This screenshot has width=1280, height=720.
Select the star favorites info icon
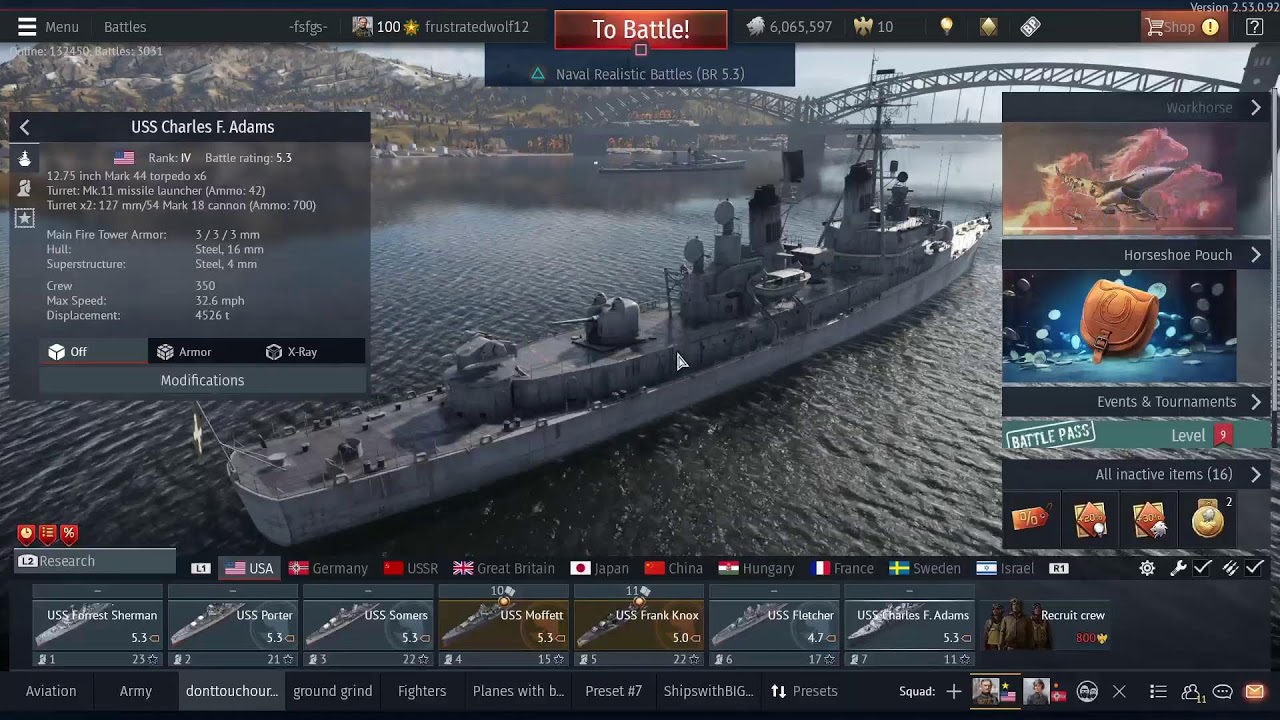(25, 218)
